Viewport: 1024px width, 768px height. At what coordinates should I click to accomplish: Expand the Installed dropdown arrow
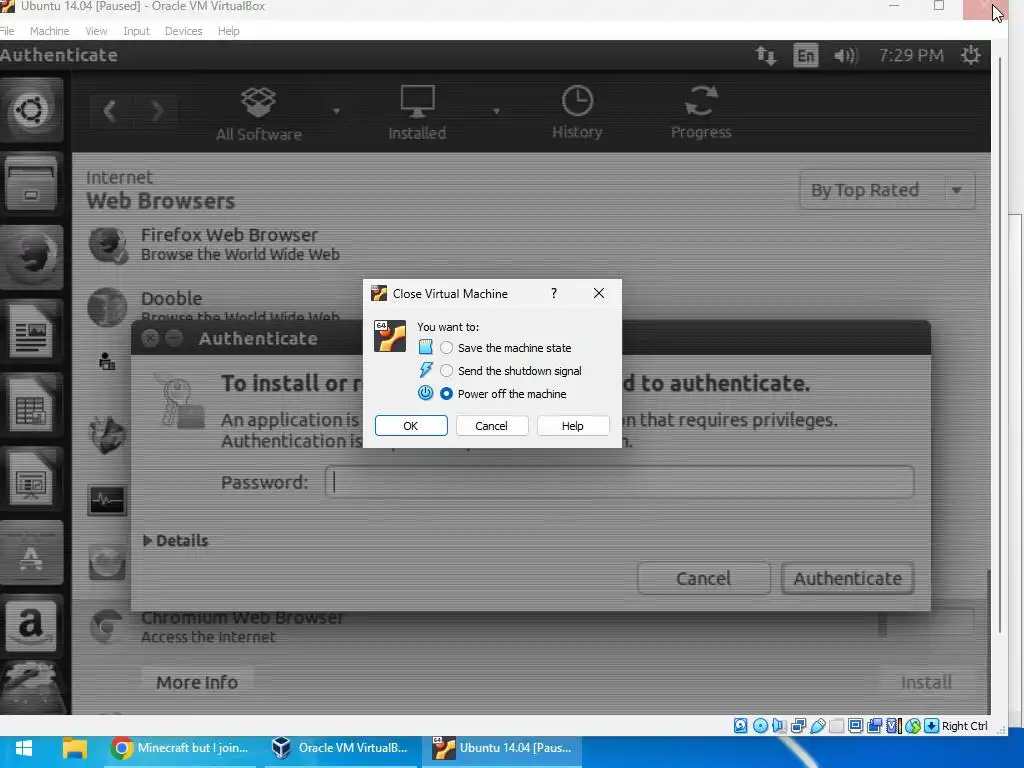[496, 111]
